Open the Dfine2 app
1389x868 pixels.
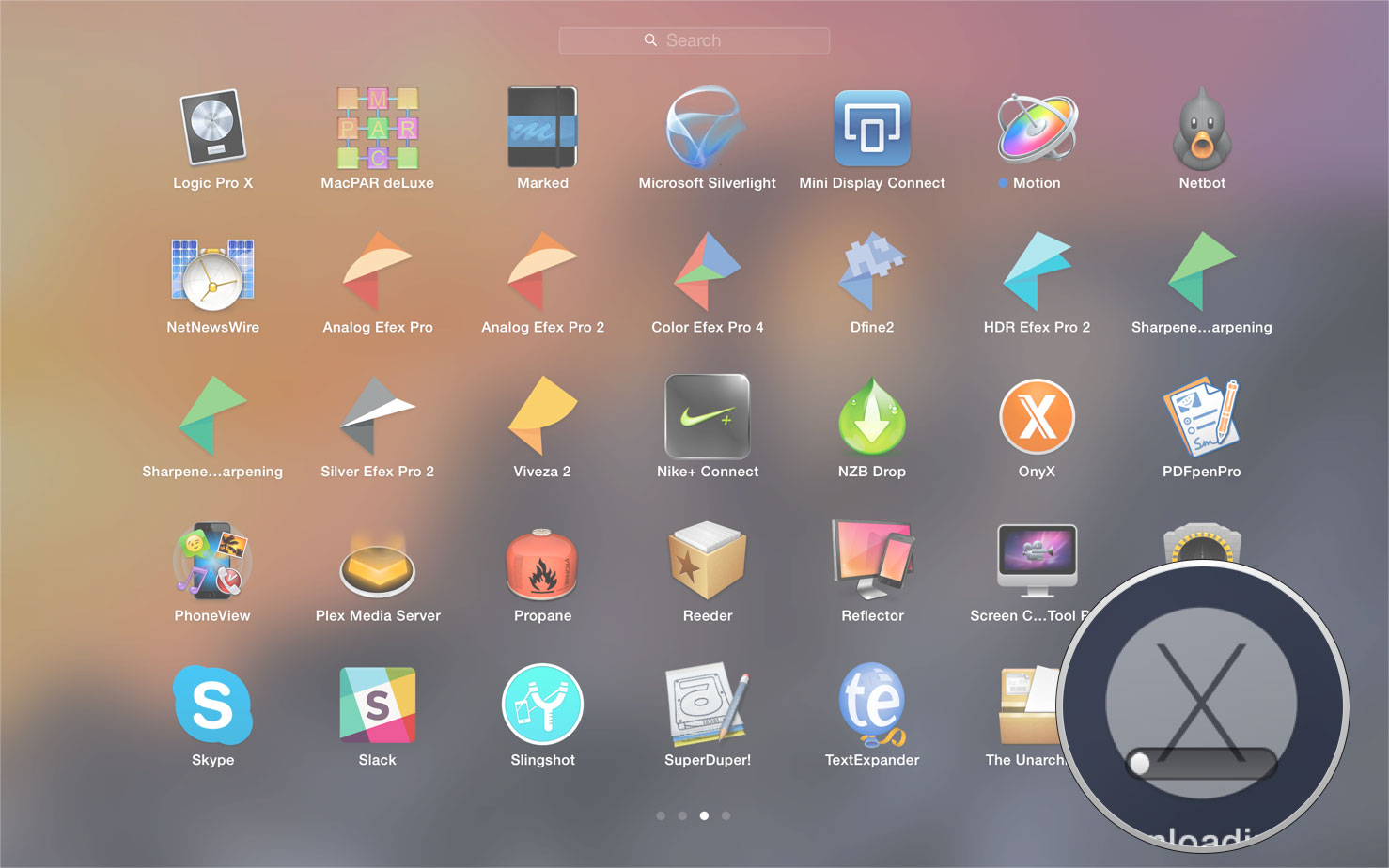(872, 271)
